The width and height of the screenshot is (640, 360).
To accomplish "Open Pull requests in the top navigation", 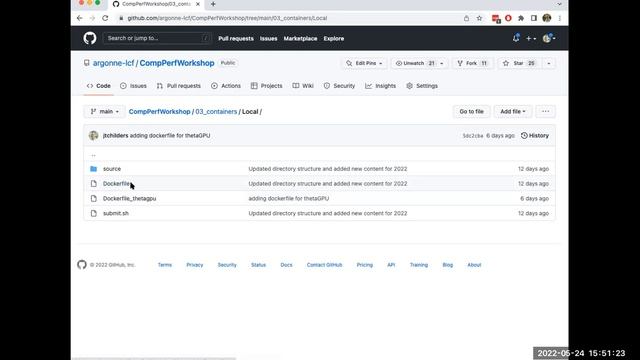I will click(236, 38).
